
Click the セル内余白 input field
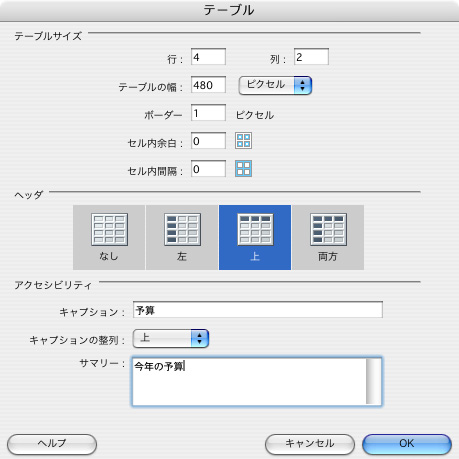(208, 141)
